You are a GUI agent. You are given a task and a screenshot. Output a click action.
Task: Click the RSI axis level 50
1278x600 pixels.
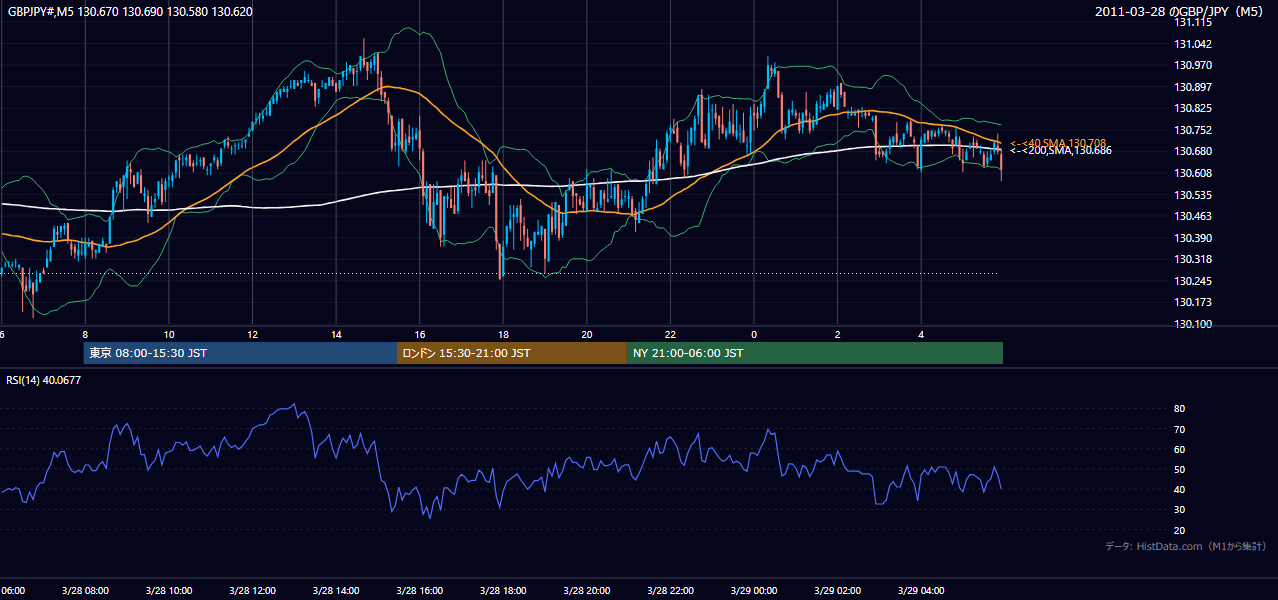pyautogui.click(x=1179, y=470)
